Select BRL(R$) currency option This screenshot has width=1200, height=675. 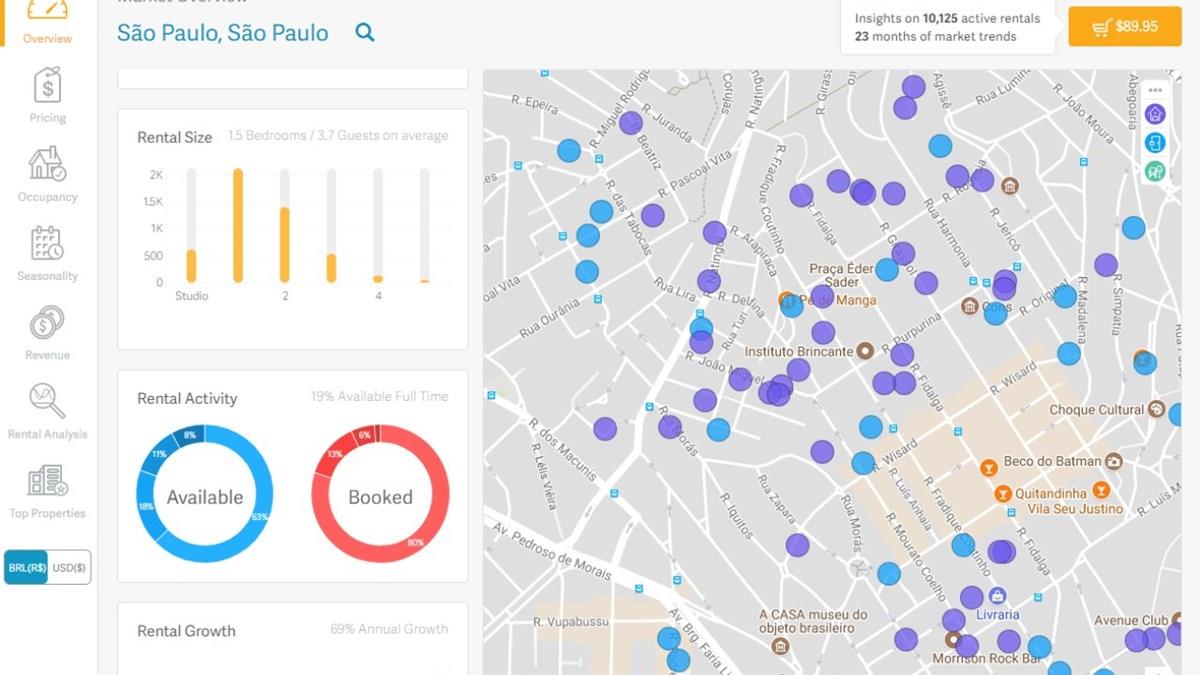(x=27, y=568)
